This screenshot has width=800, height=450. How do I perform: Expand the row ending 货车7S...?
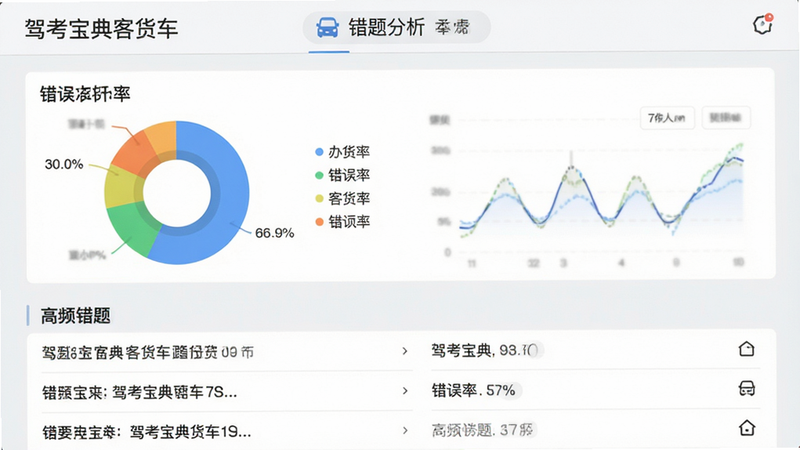[x=405, y=391]
